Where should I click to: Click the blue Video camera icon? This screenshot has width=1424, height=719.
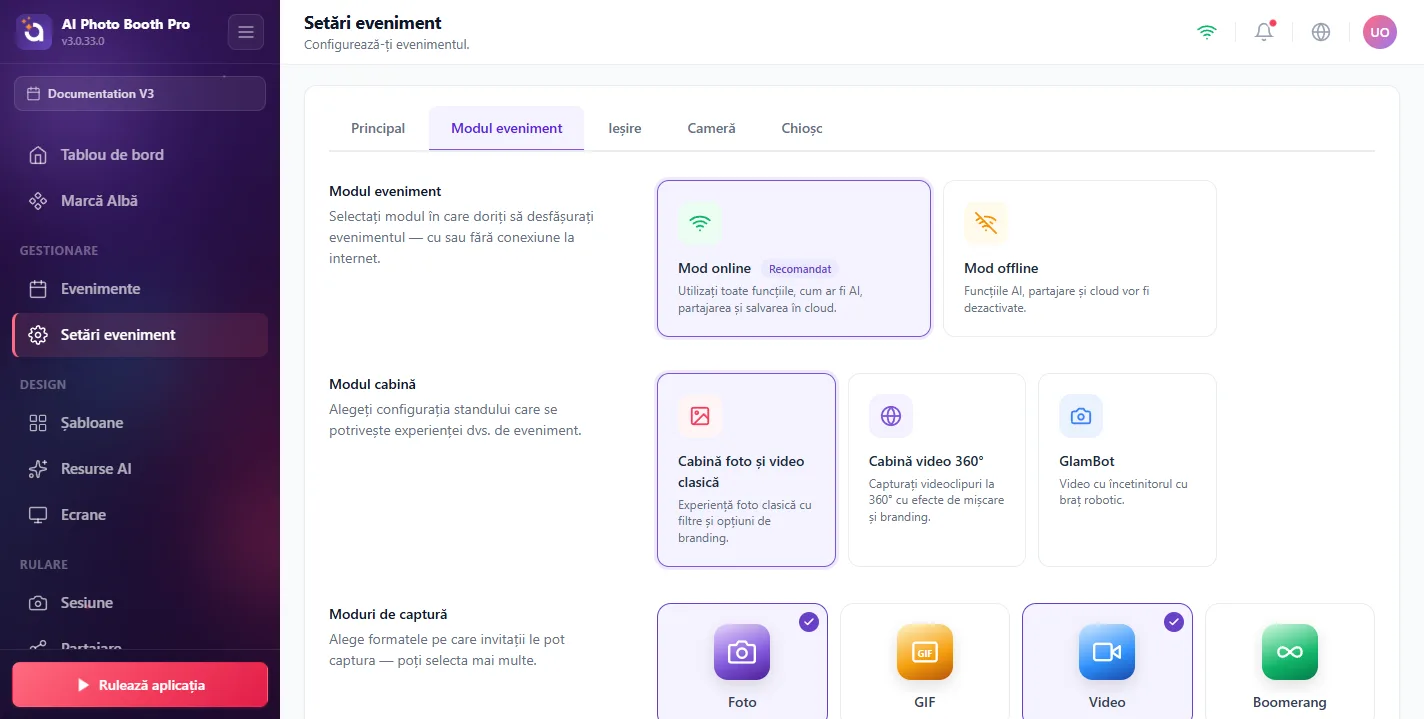pyautogui.click(x=1107, y=652)
